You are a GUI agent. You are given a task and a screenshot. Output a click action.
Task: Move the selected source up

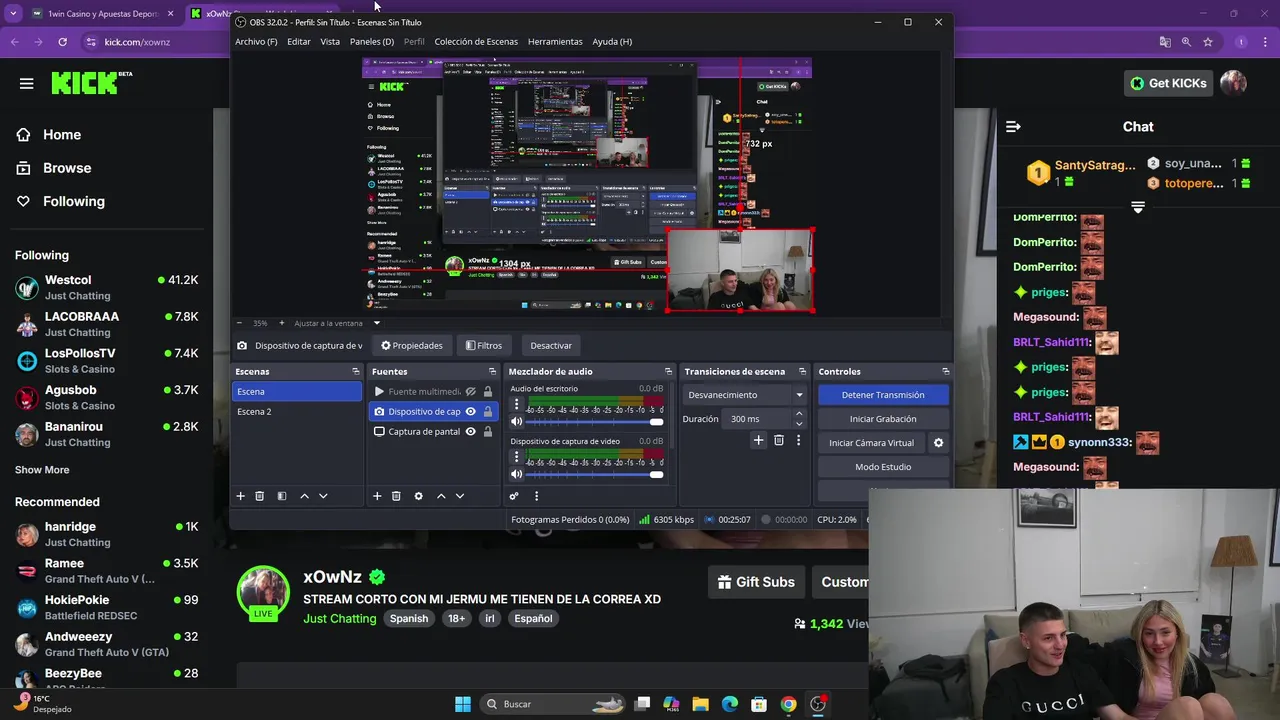point(441,496)
